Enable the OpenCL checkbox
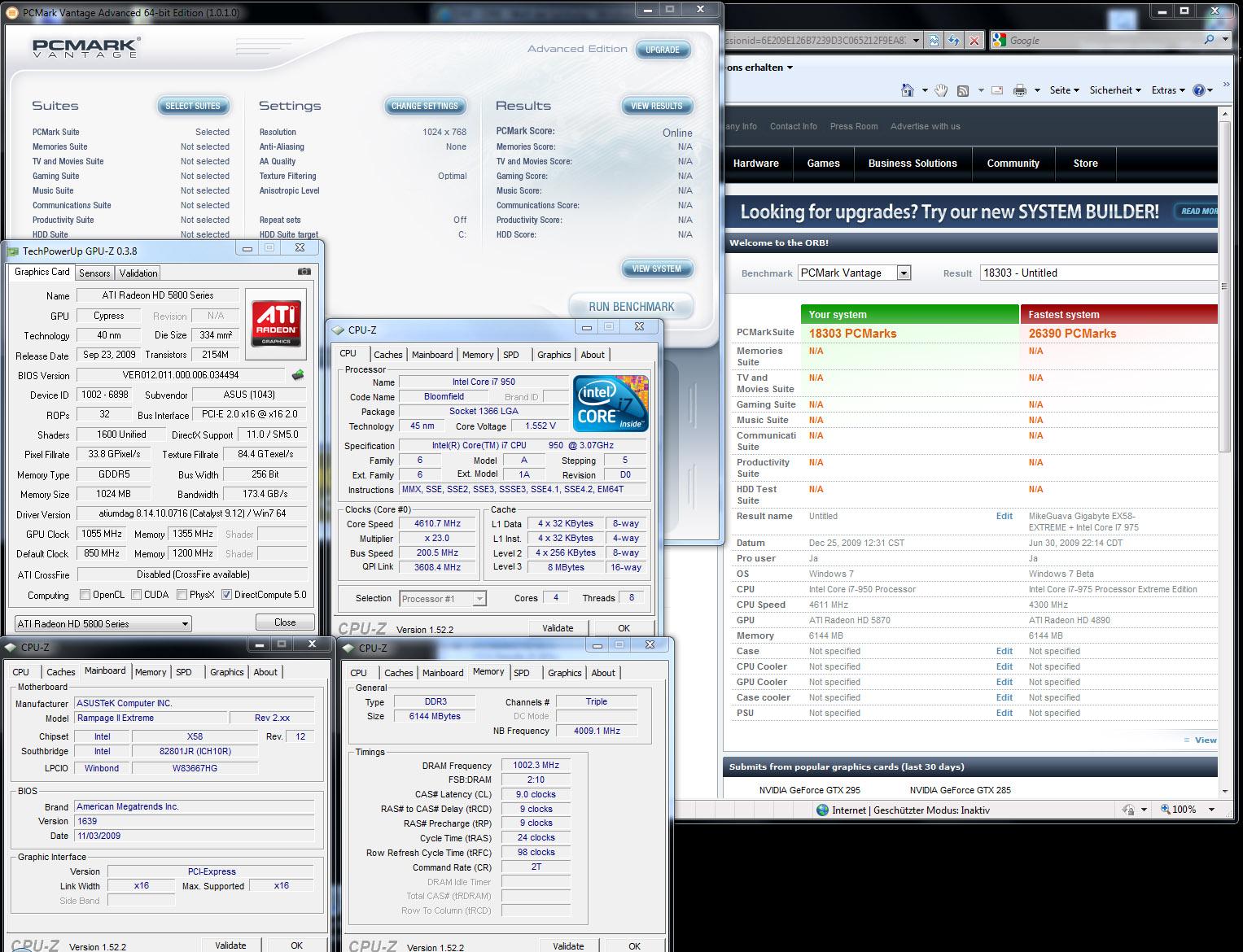This screenshot has width=1243, height=952. click(x=85, y=595)
